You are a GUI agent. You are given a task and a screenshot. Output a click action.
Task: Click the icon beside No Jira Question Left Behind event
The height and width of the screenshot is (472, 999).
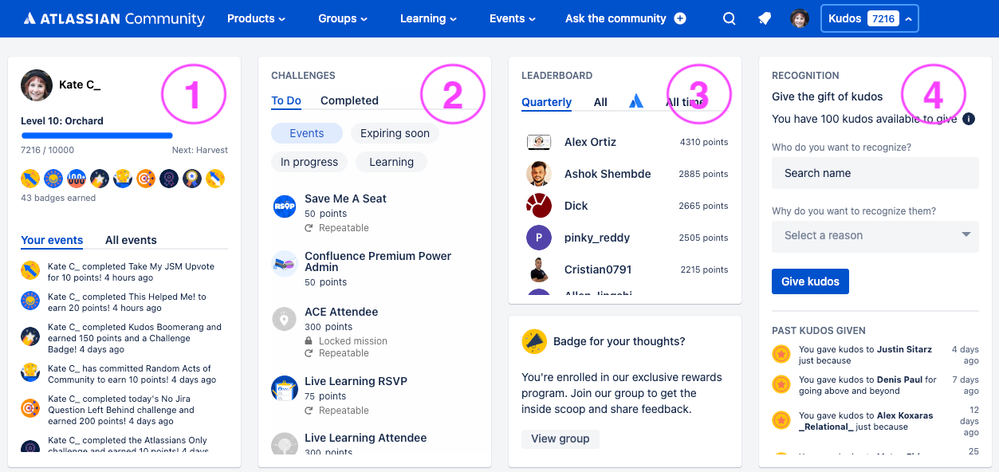[x=31, y=408]
